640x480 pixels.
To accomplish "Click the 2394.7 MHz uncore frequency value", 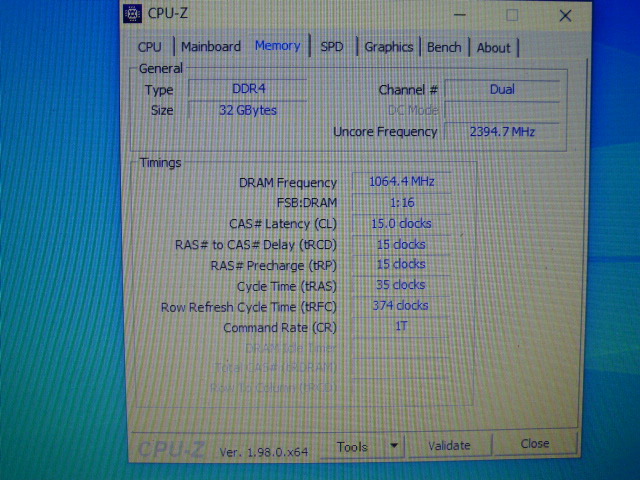I will (502, 132).
